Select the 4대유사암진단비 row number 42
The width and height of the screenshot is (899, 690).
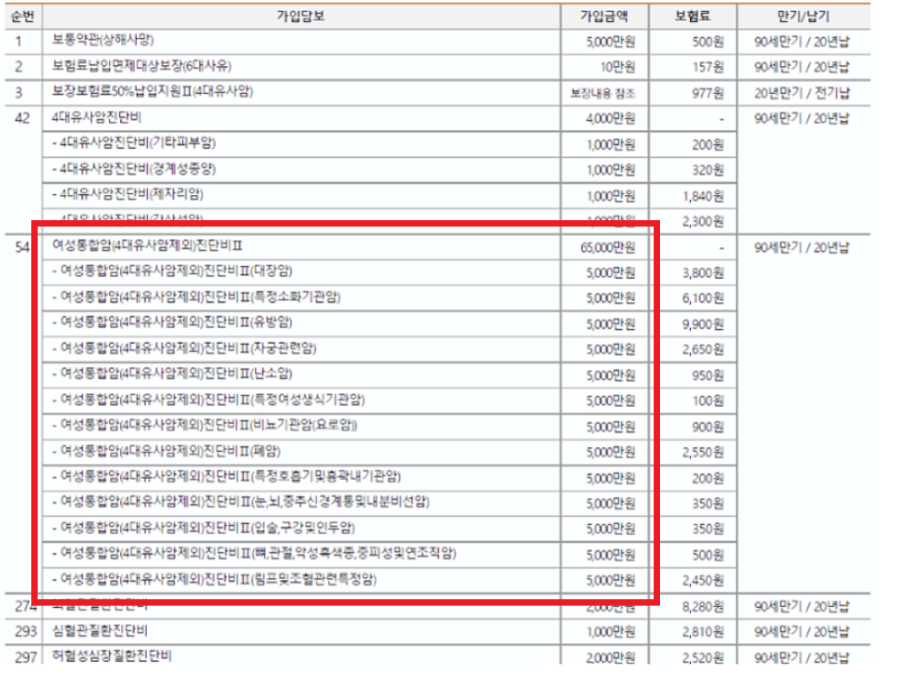(x=22, y=118)
